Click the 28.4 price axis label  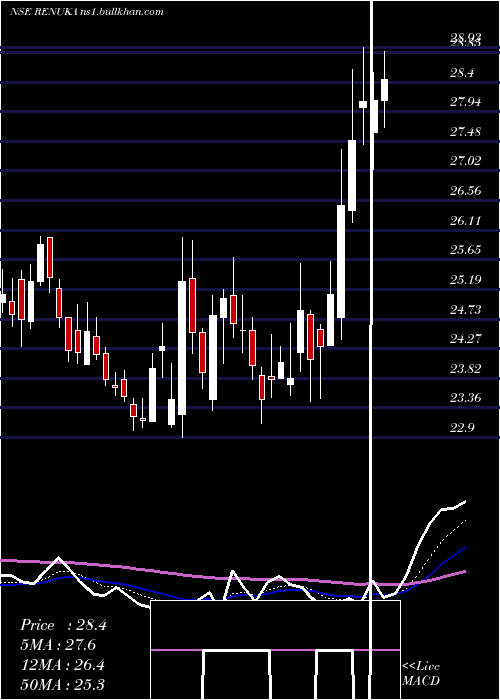462,73
